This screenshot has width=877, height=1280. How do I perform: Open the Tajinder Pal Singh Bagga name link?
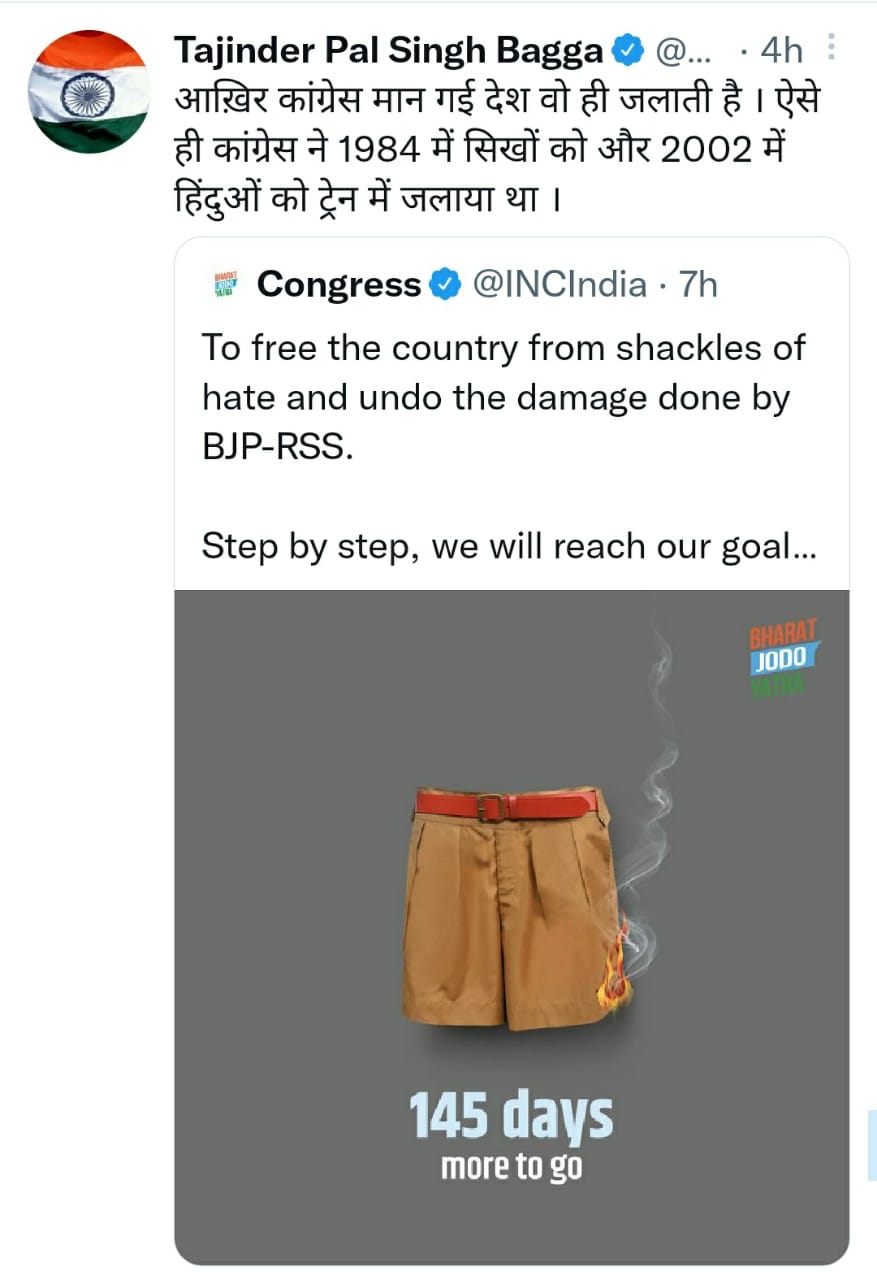pos(388,50)
